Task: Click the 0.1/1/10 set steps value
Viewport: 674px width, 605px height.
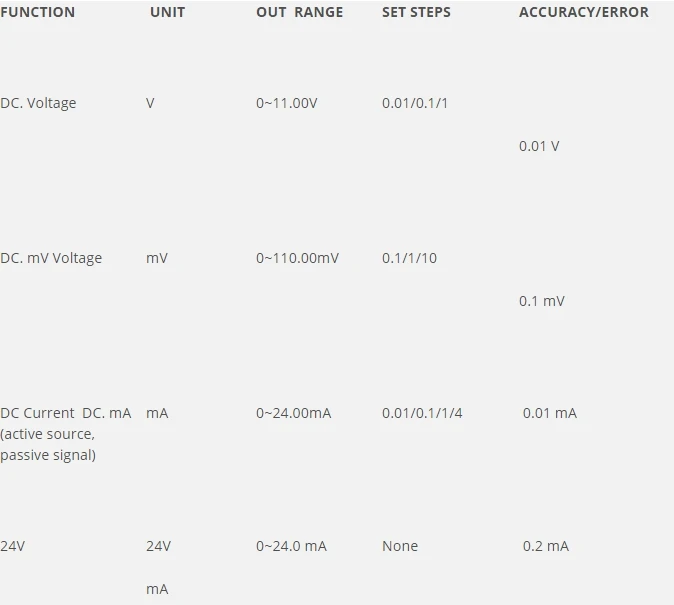Action: tap(409, 258)
